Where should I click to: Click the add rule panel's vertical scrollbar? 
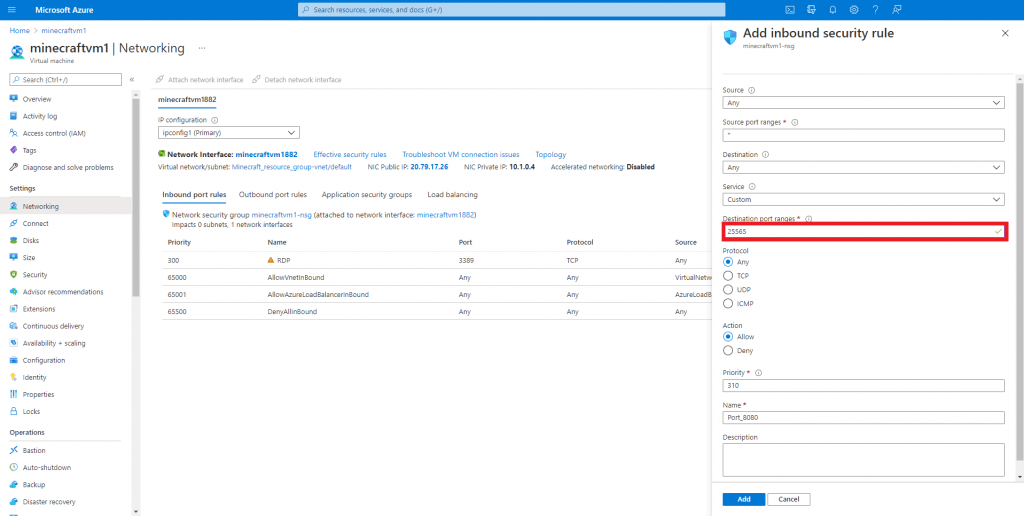click(x=1019, y=250)
